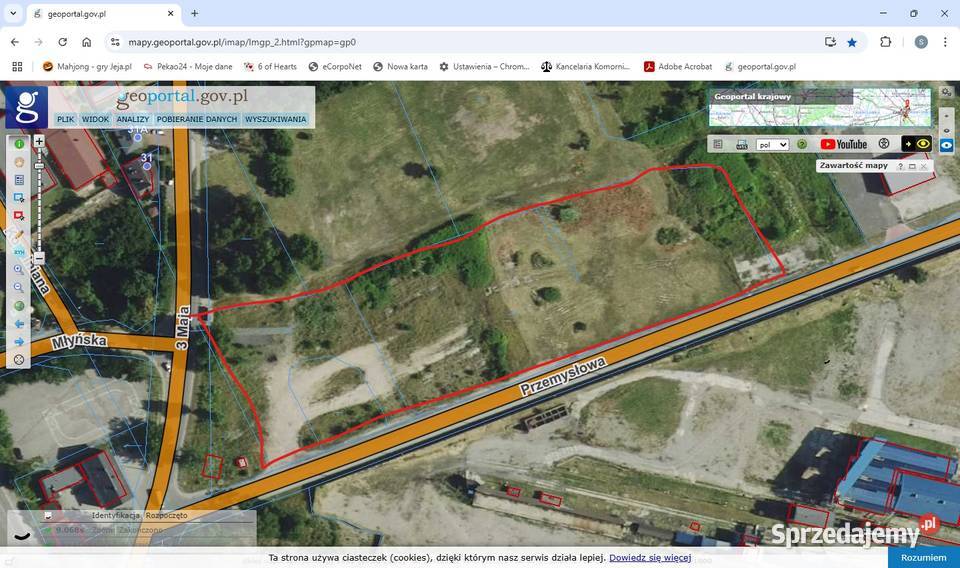Click the zoom slider handle
Viewport: 960px width, 568px height.
pos(39,166)
